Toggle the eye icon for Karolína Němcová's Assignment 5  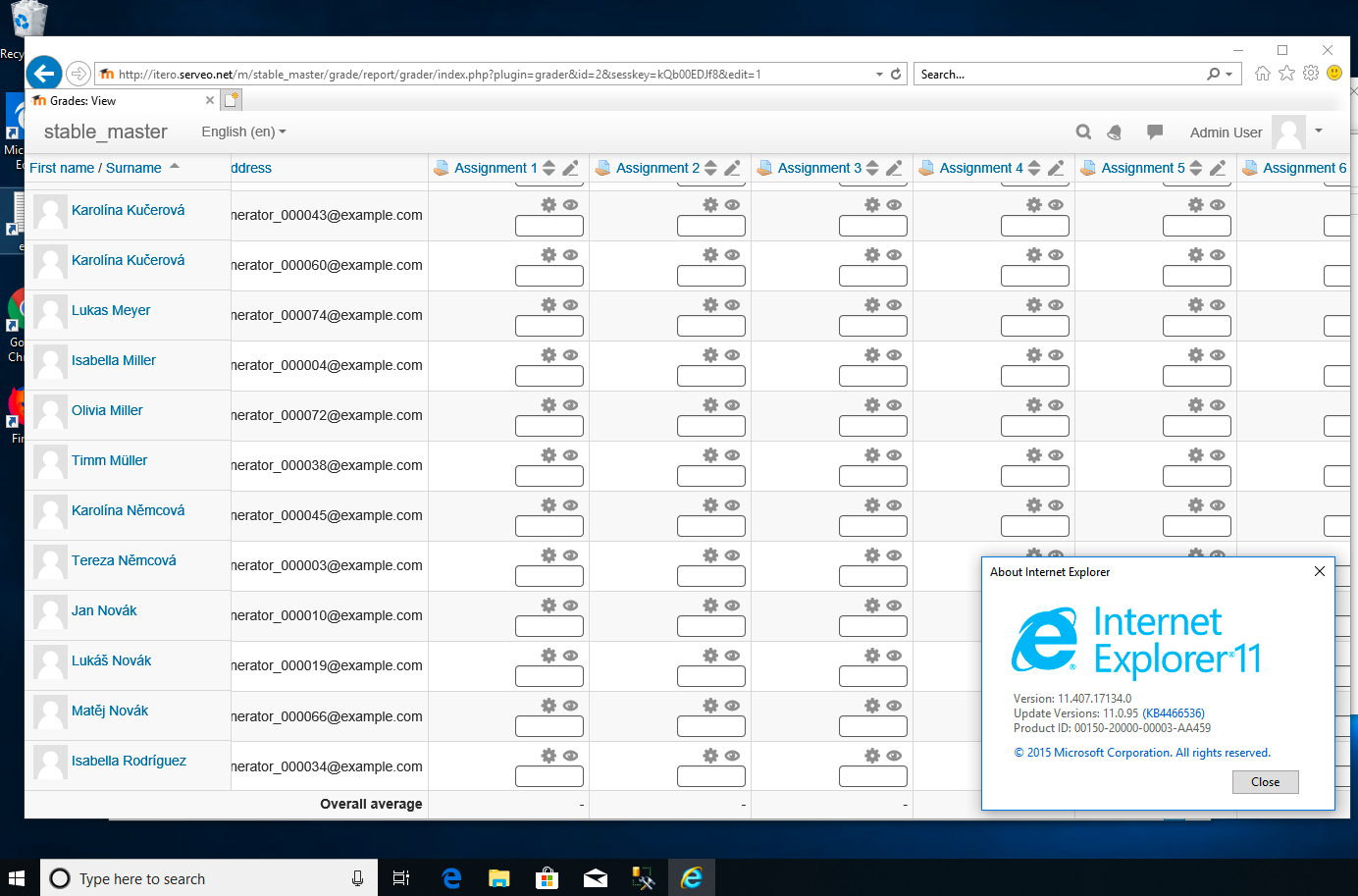coord(1218,505)
